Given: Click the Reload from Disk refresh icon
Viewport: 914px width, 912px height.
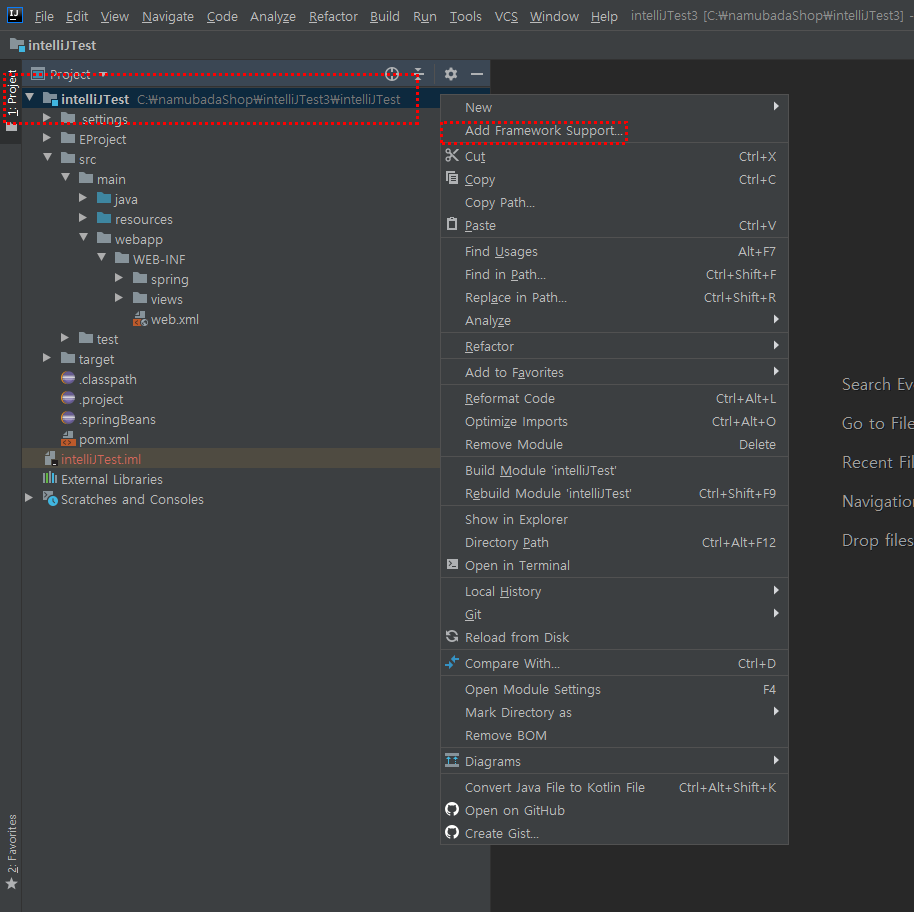Looking at the screenshot, I should point(452,636).
